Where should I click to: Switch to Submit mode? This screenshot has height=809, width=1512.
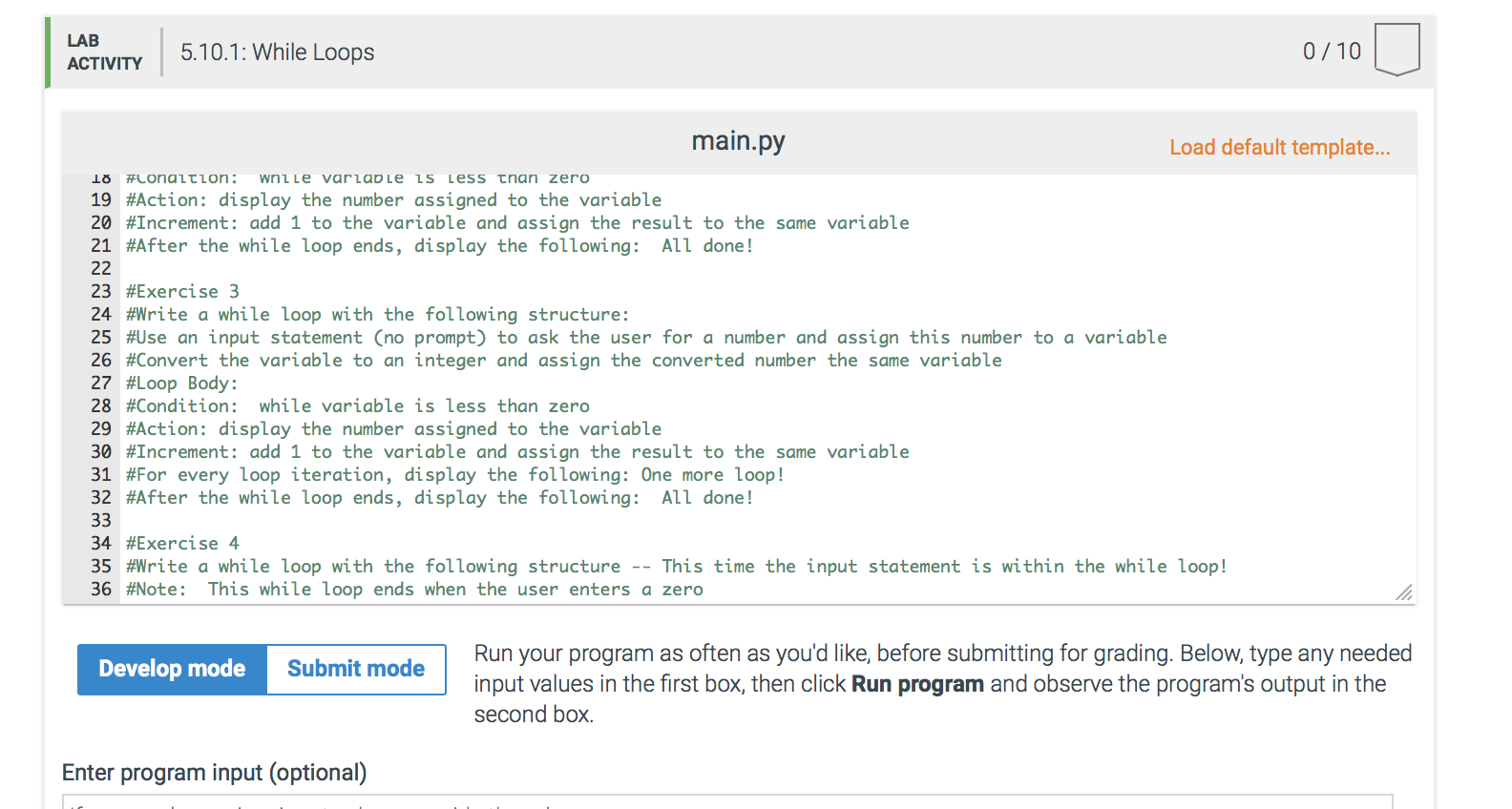coord(354,669)
